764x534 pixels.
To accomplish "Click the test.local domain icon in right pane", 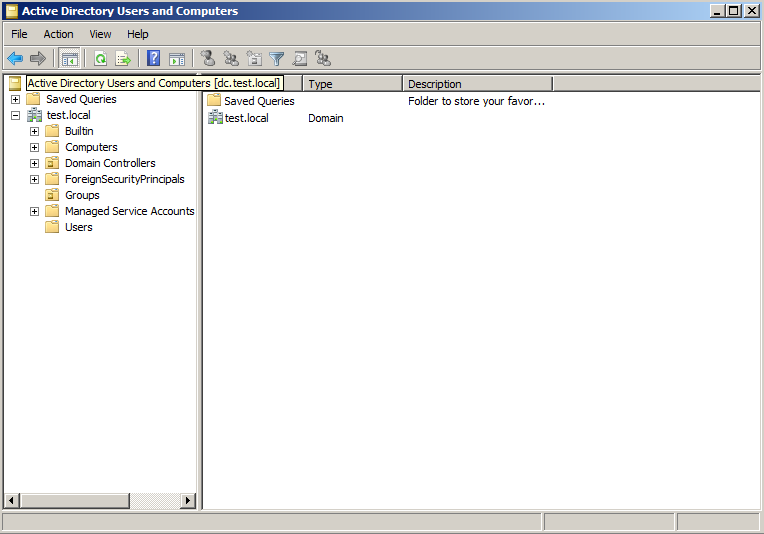I will [x=215, y=117].
